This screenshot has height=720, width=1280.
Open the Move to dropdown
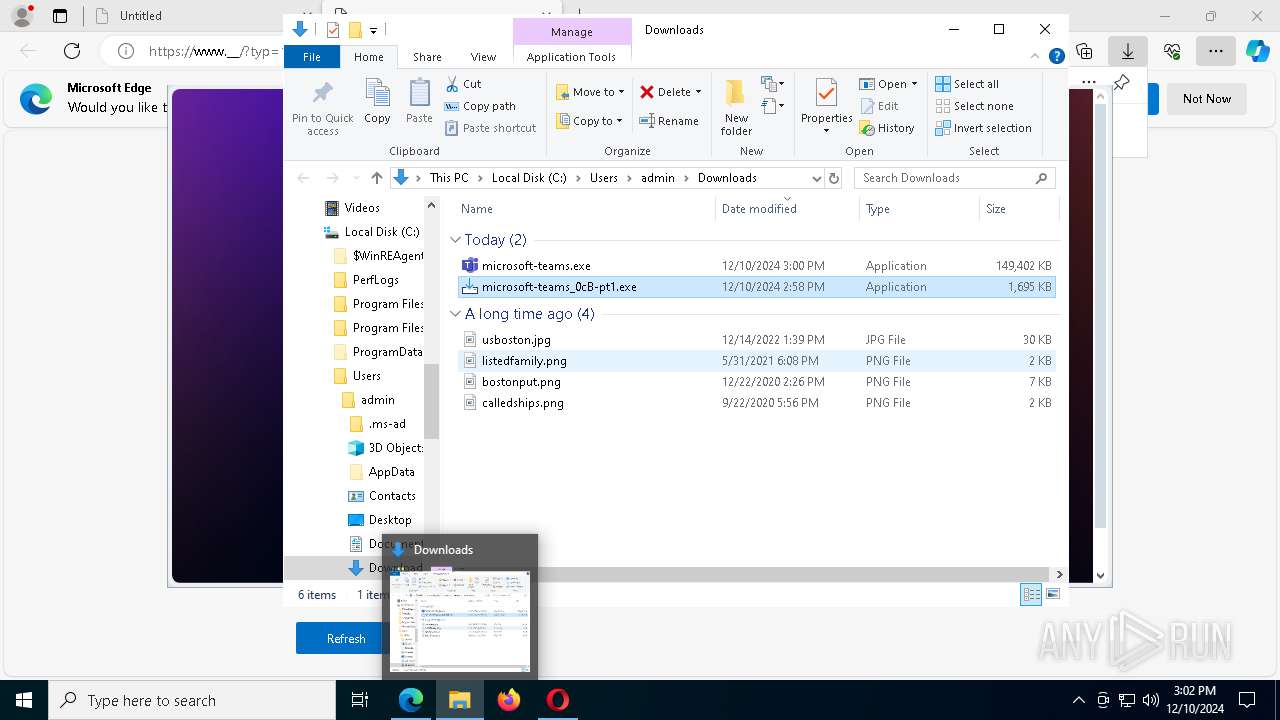pyautogui.click(x=590, y=92)
